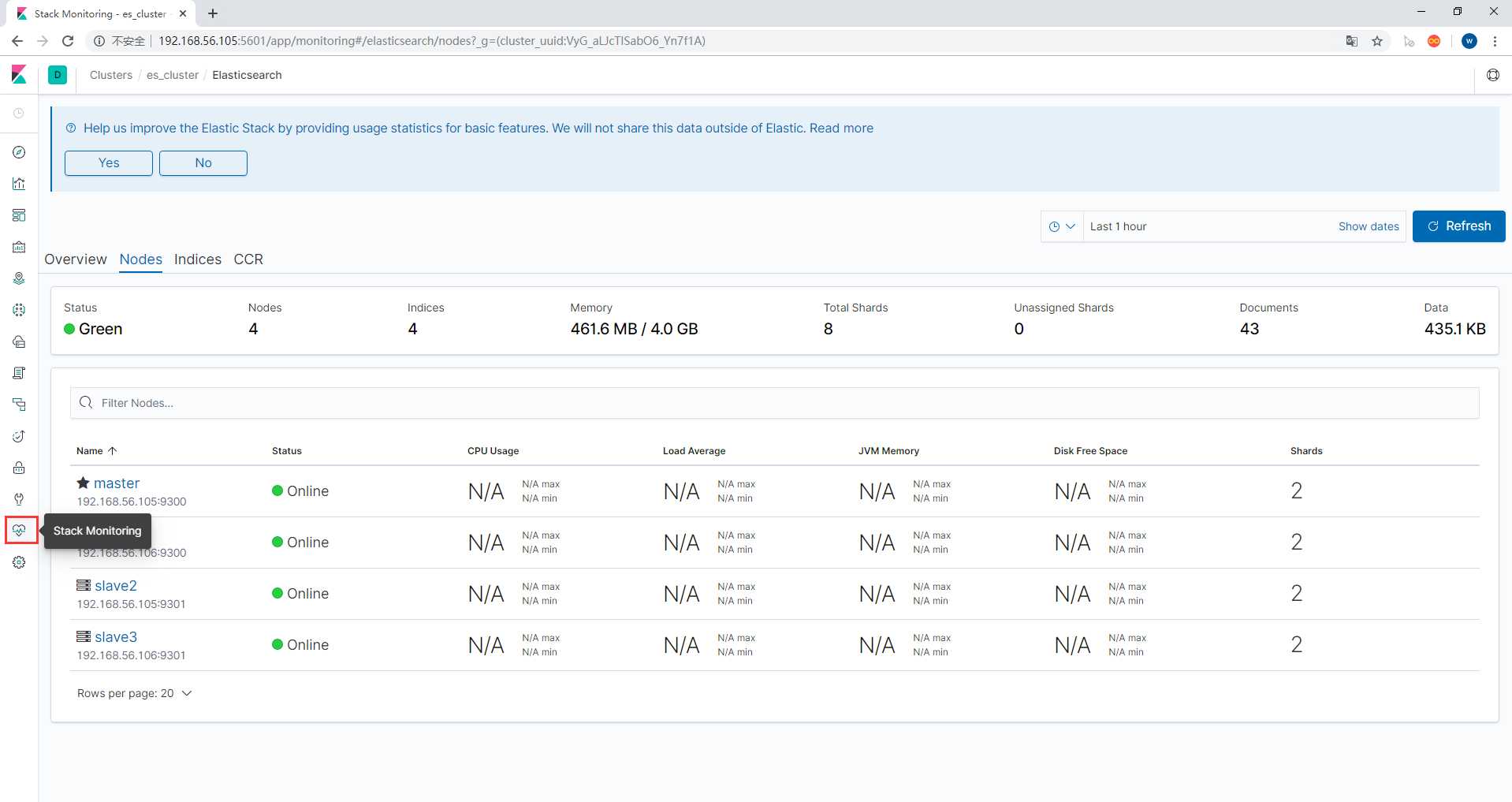Navigate to the es_cluster breadcrumb
This screenshot has width=1512, height=802.
(173, 75)
